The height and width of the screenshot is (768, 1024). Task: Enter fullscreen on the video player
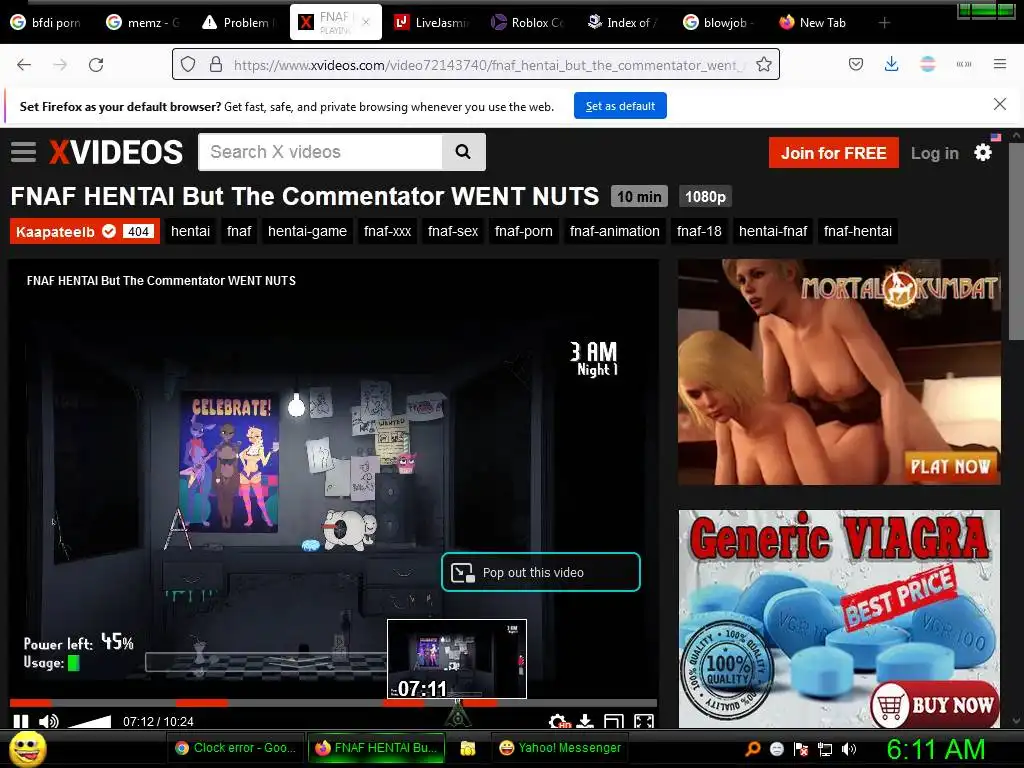pyautogui.click(x=644, y=721)
